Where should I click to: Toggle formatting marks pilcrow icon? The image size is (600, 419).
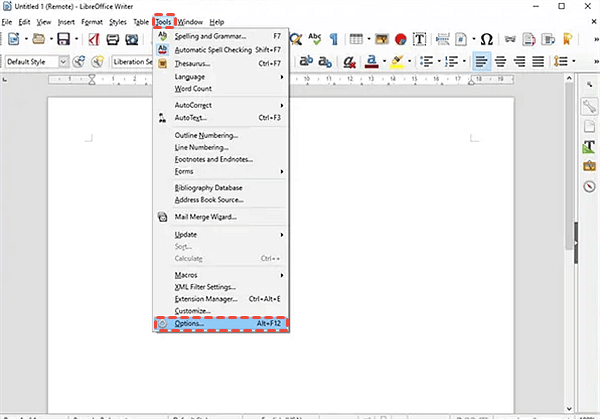(x=334, y=39)
